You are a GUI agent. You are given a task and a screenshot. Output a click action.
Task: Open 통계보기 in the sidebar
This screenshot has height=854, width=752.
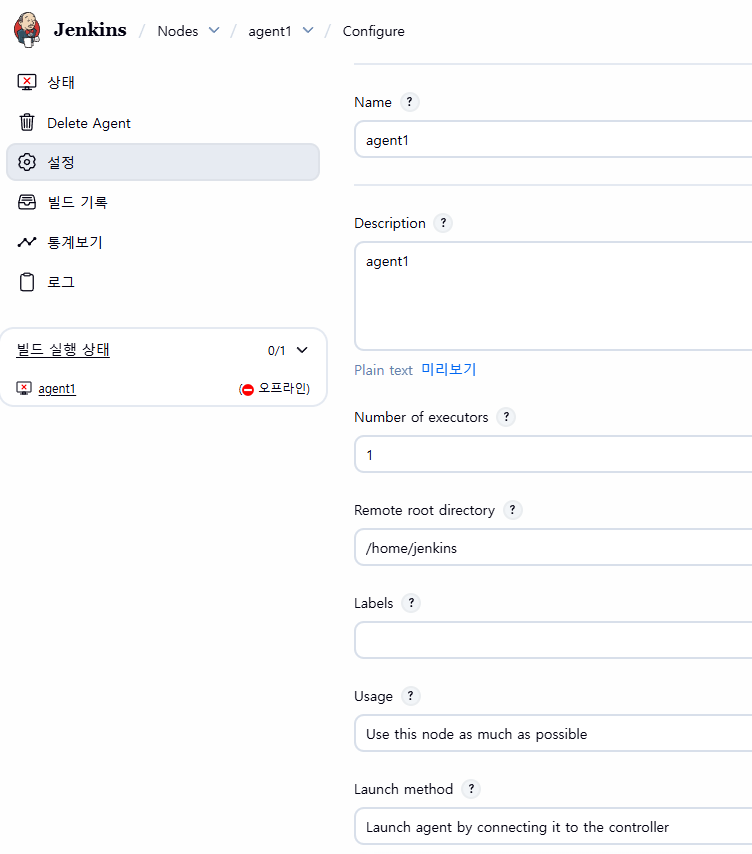tap(163, 242)
